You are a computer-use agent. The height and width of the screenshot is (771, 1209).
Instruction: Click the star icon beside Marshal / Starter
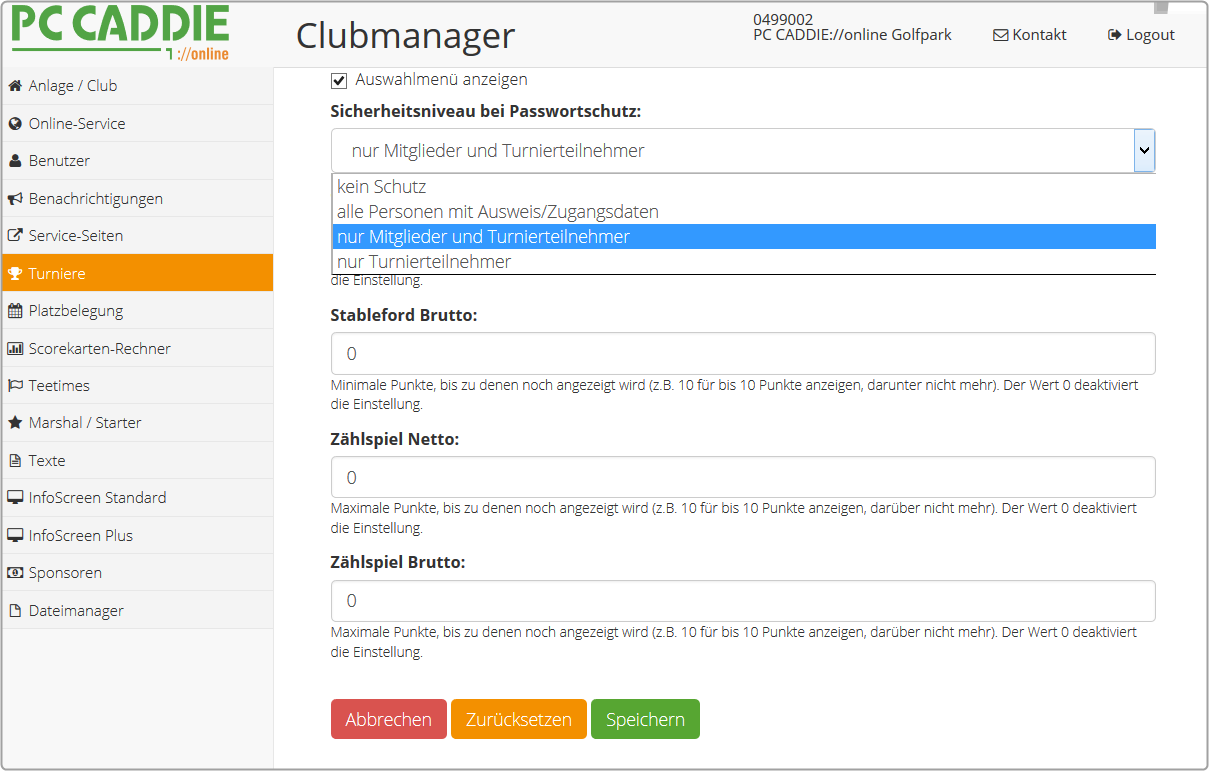15,423
